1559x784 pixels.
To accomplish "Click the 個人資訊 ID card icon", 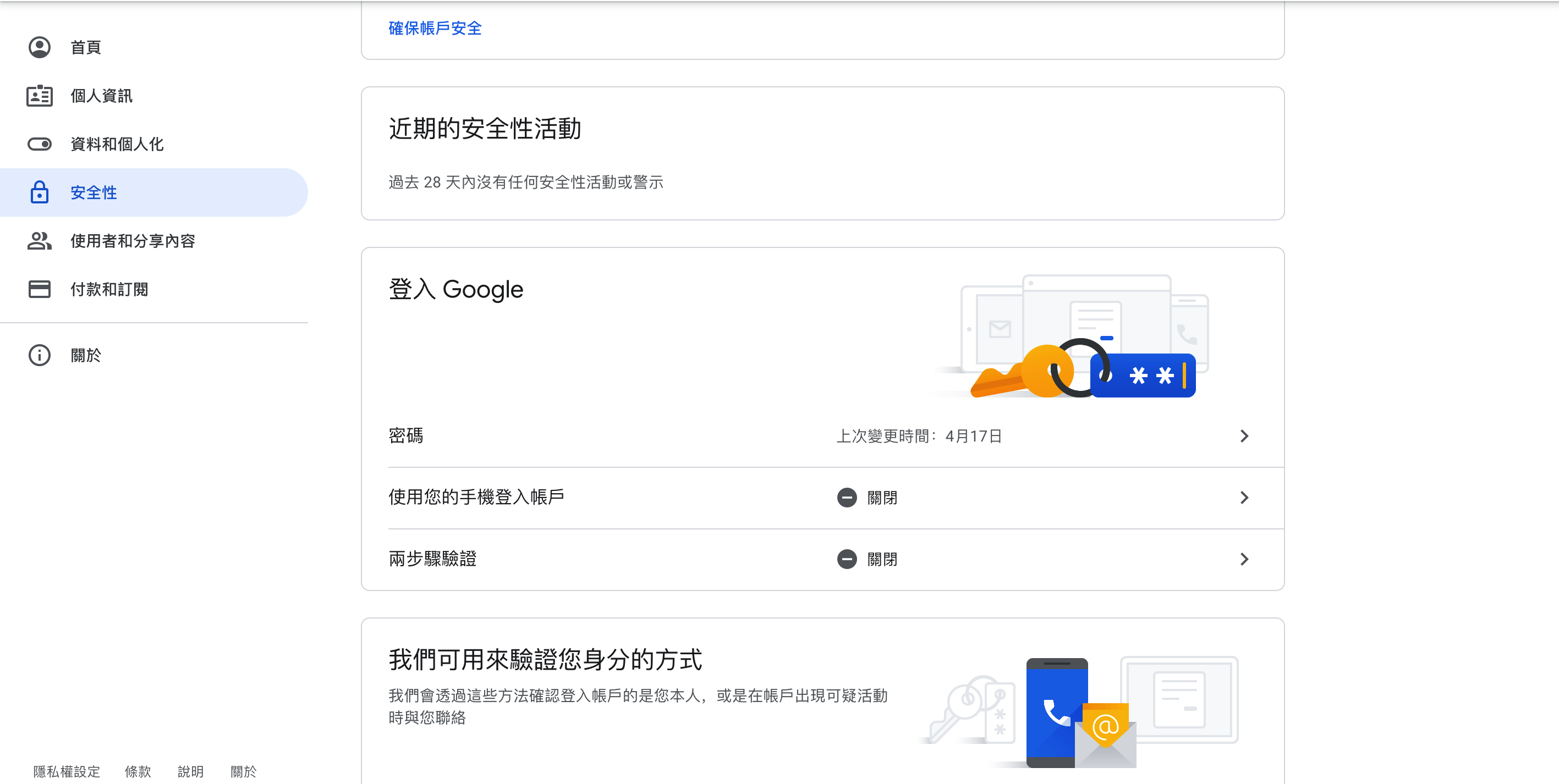I will pyautogui.click(x=40, y=96).
